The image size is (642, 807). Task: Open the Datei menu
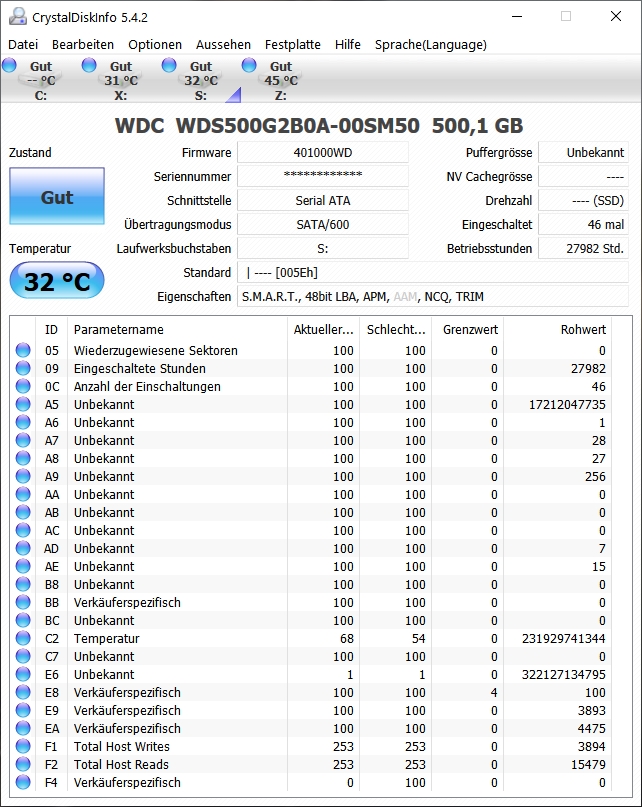tap(23, 45)
